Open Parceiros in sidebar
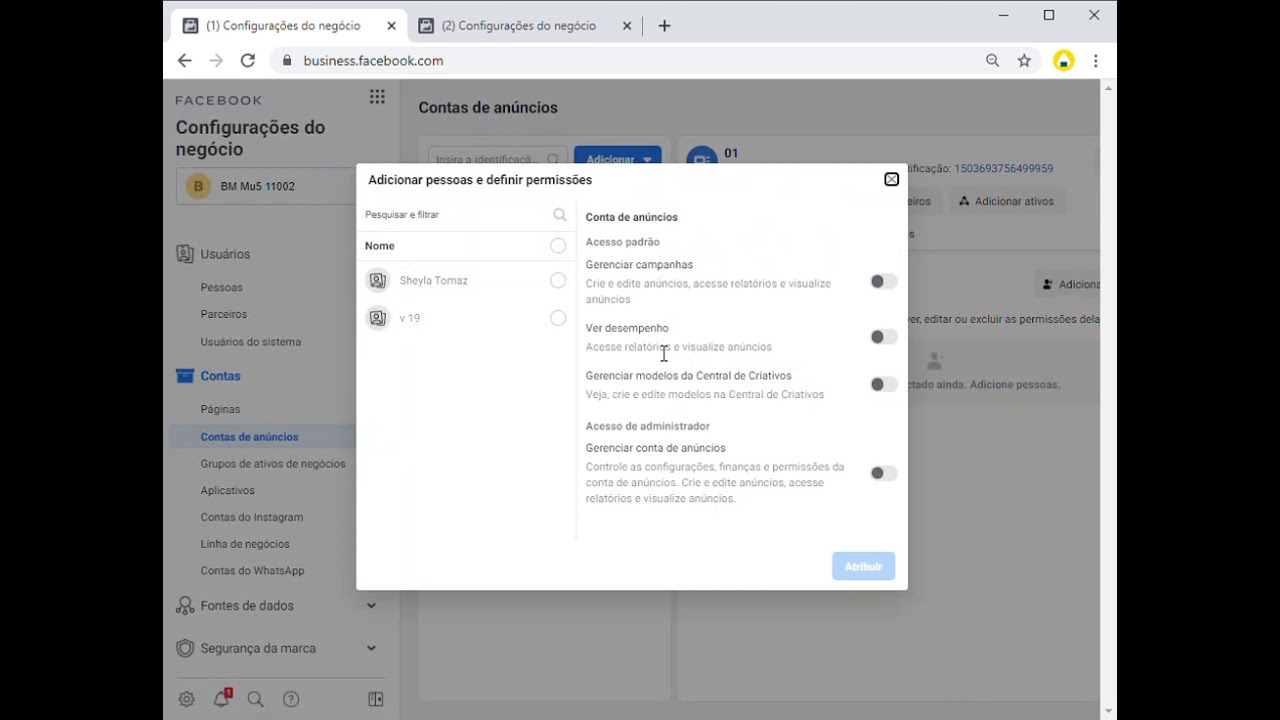The image size is (1280, 720). coord(224,314)
